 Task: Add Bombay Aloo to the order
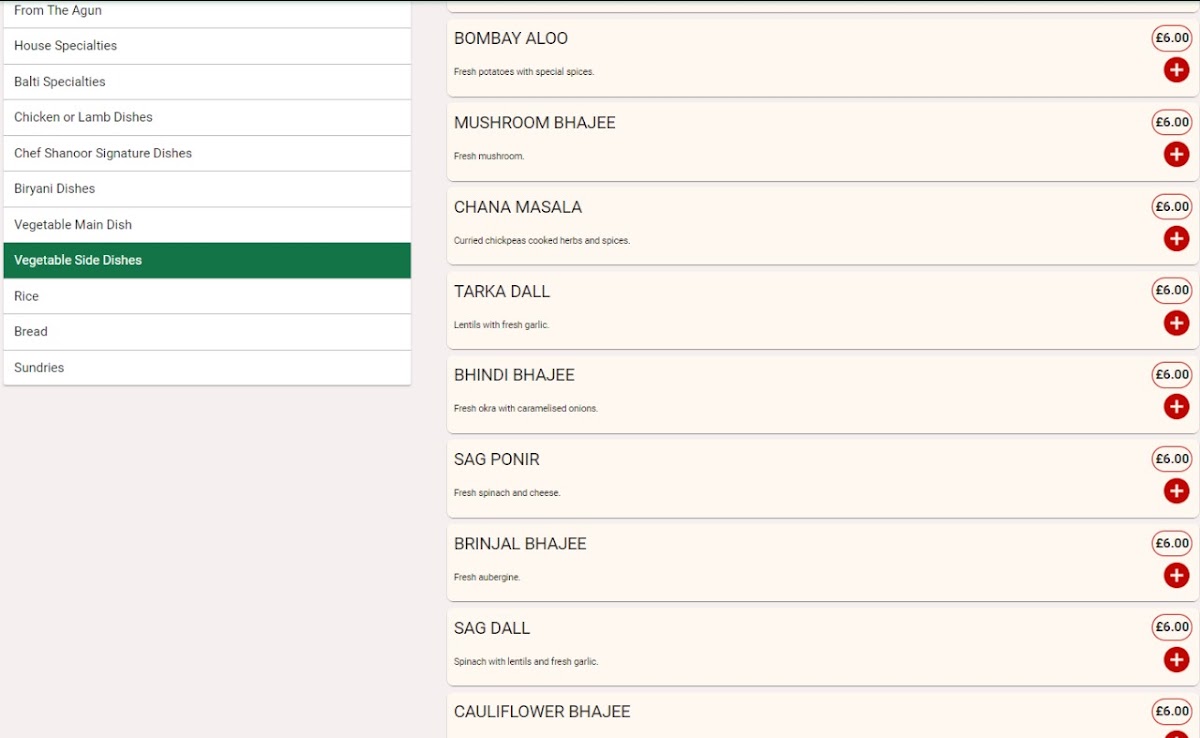[x=1176, y=70]
